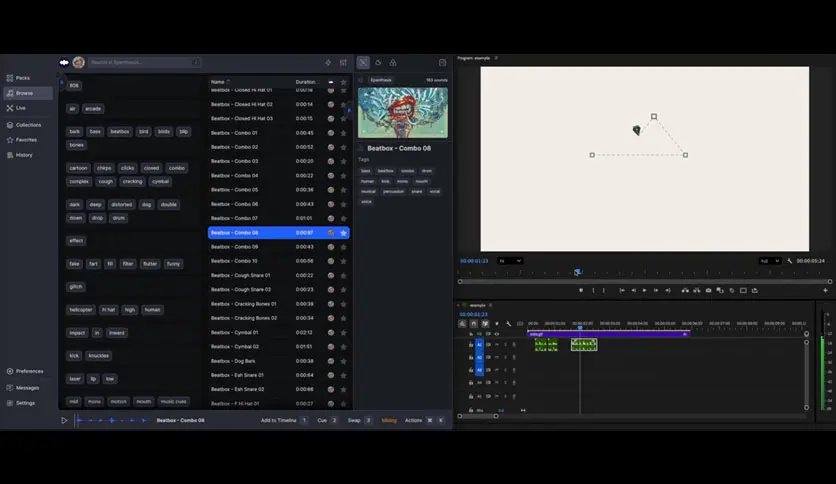
Task: Open the filter sliders icon
Action: point(343,62)
